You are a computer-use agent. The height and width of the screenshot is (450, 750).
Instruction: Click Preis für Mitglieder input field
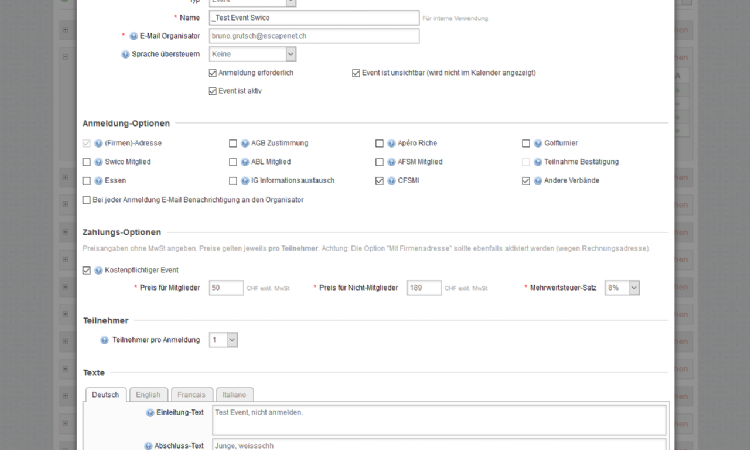click(x=226, y=288)
